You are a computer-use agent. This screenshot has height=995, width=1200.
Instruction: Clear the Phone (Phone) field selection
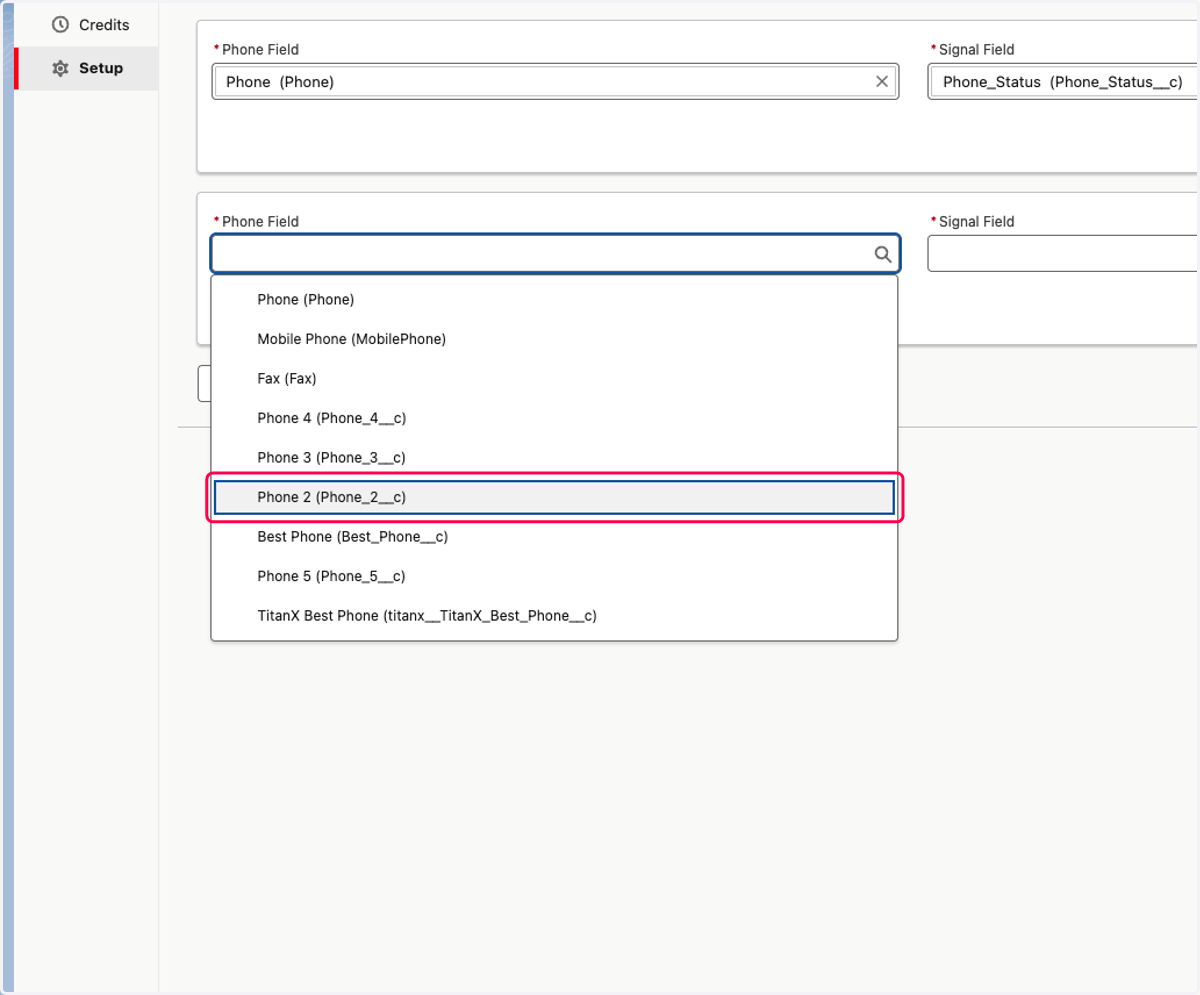pyautogui.click(x=882, y=82)
